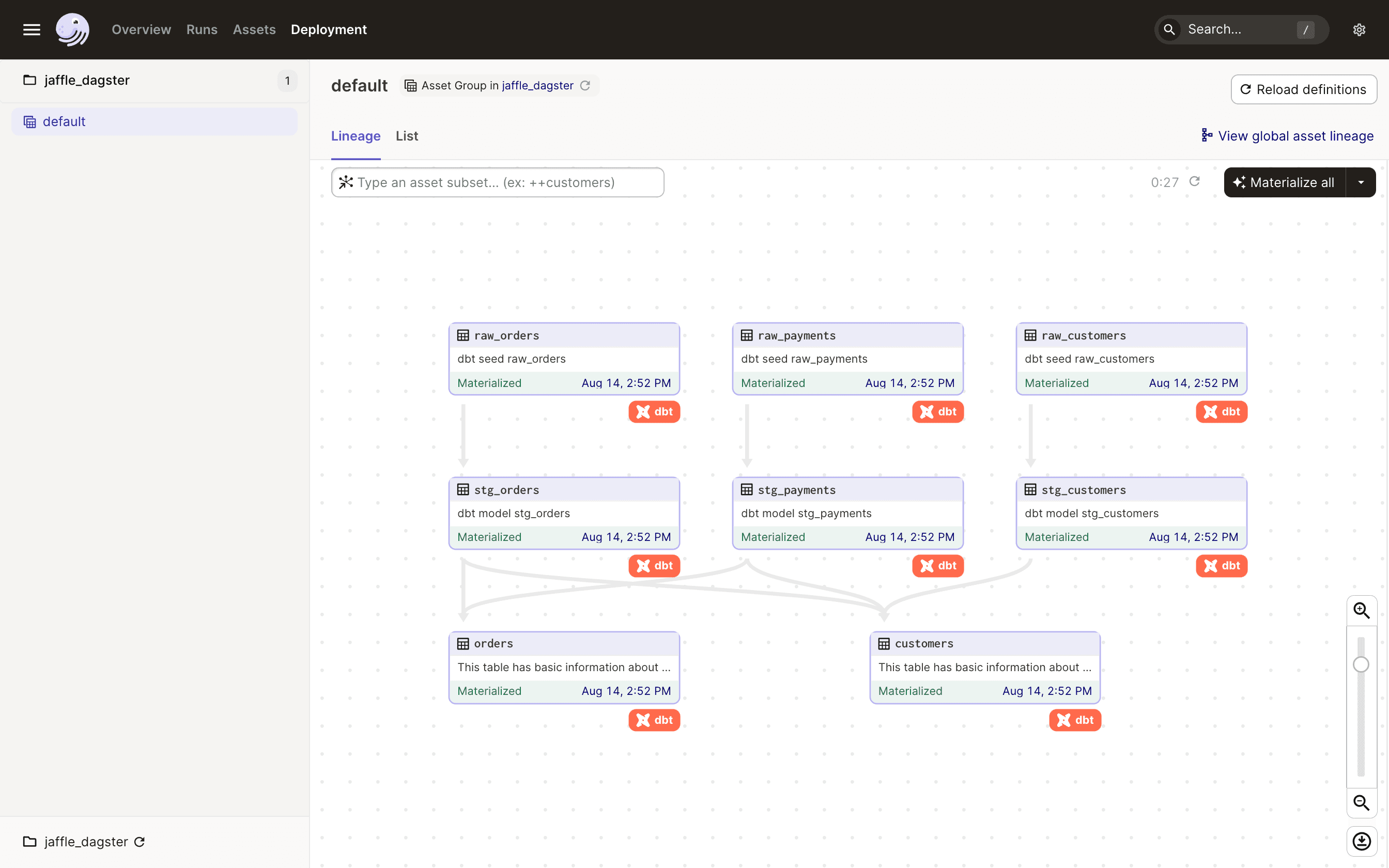Viewport: 1389px width, 868px height.
Task: Download the lineage graph via bottom-right icon
Action: [1362, 841]
